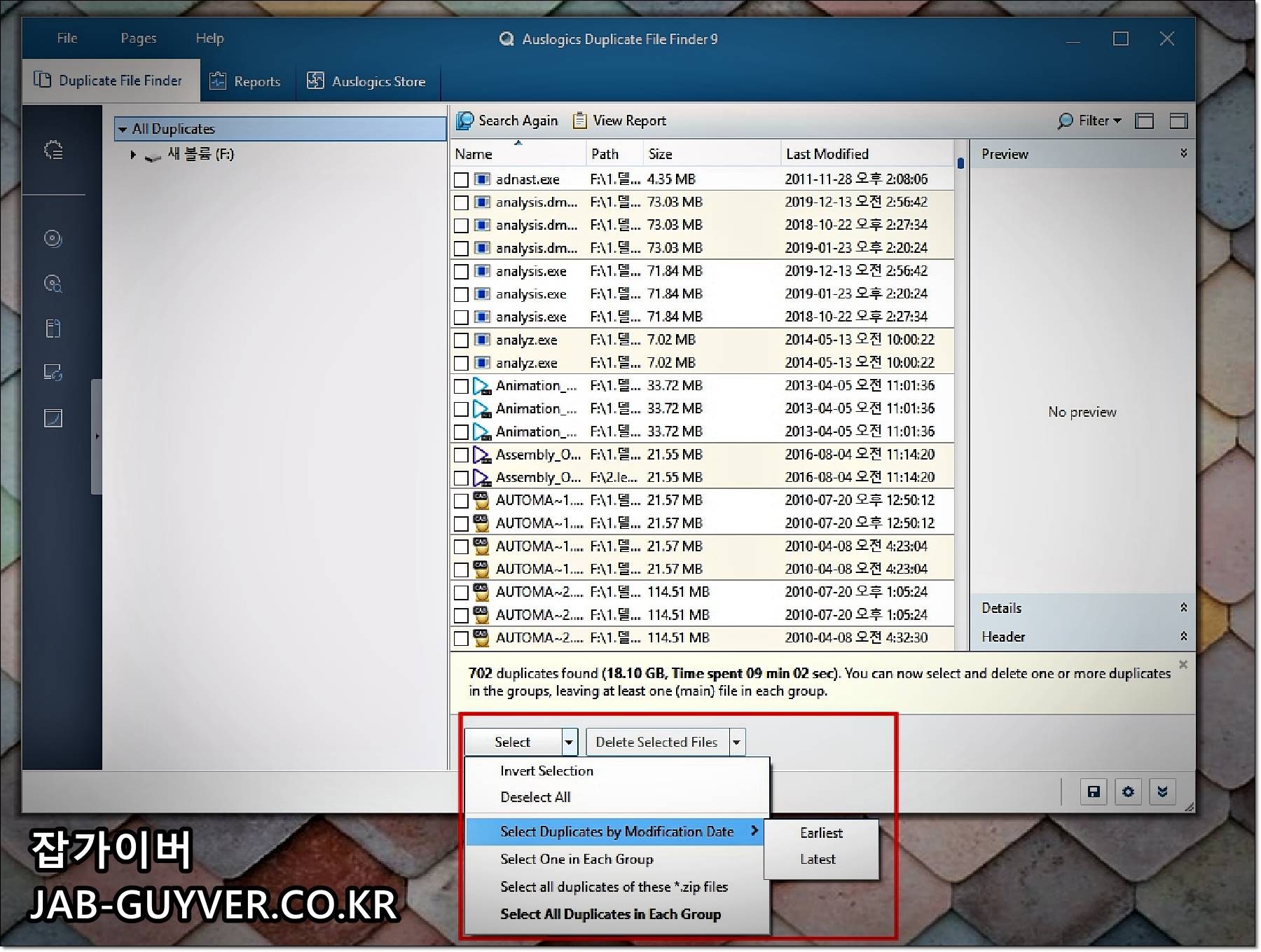
Task: Switch to the rightmost layout icon in the toolbar
Action: (x=1179, y=120)
